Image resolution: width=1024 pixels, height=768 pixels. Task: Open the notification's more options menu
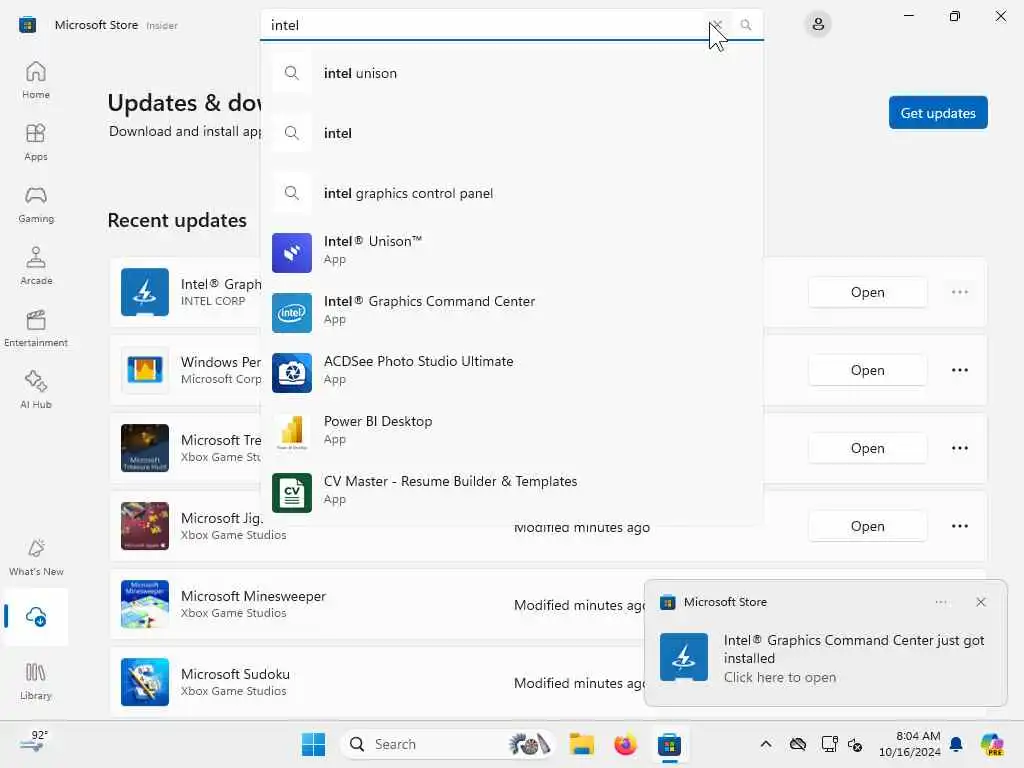point(940,602)
